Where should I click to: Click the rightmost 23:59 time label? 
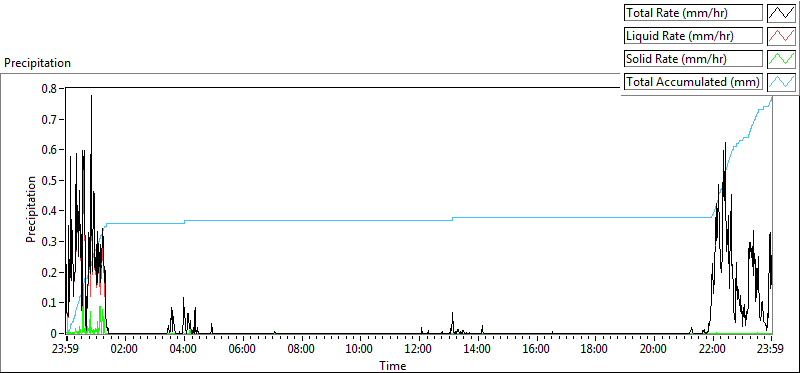(x=770, y=350)
